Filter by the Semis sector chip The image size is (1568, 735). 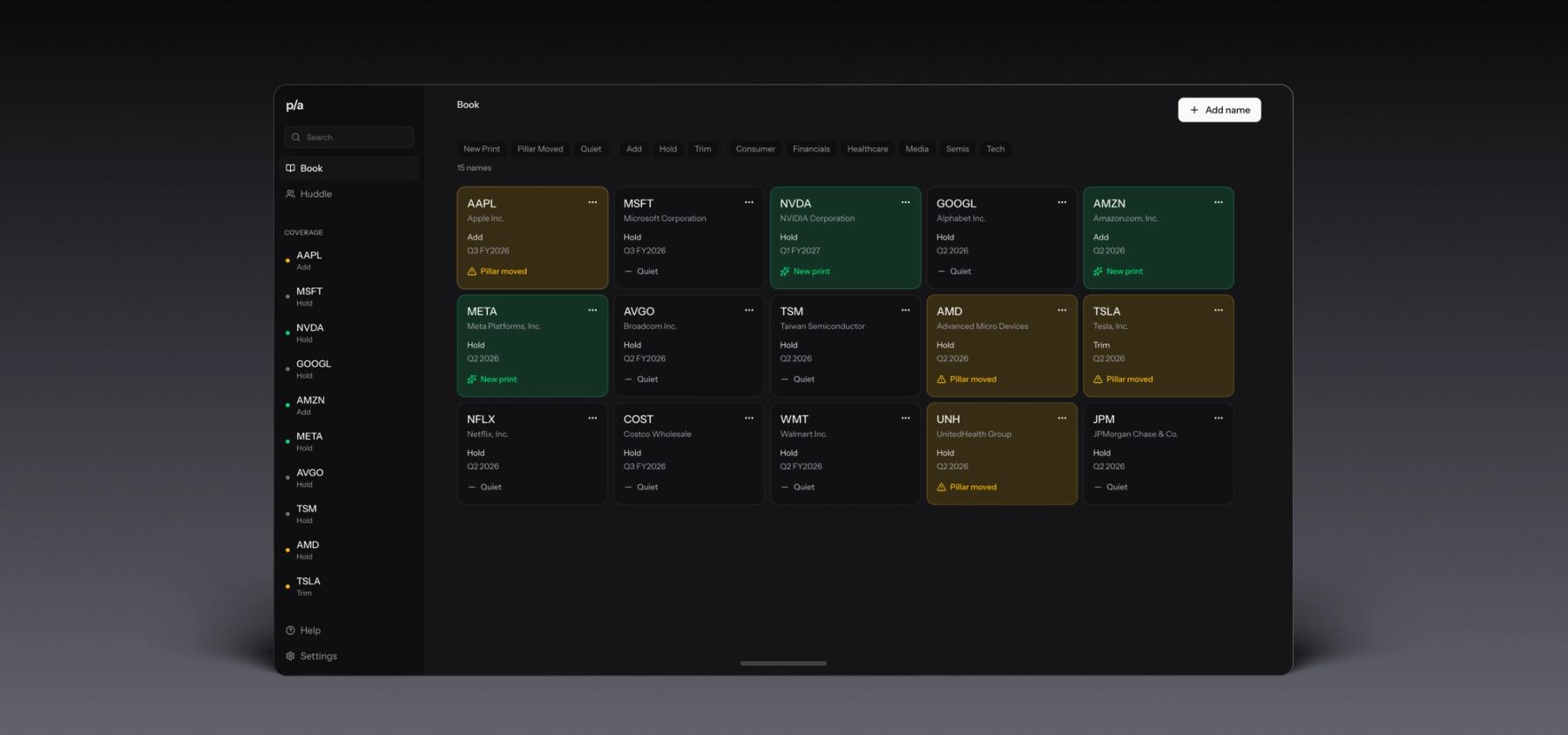coord(957,149)
